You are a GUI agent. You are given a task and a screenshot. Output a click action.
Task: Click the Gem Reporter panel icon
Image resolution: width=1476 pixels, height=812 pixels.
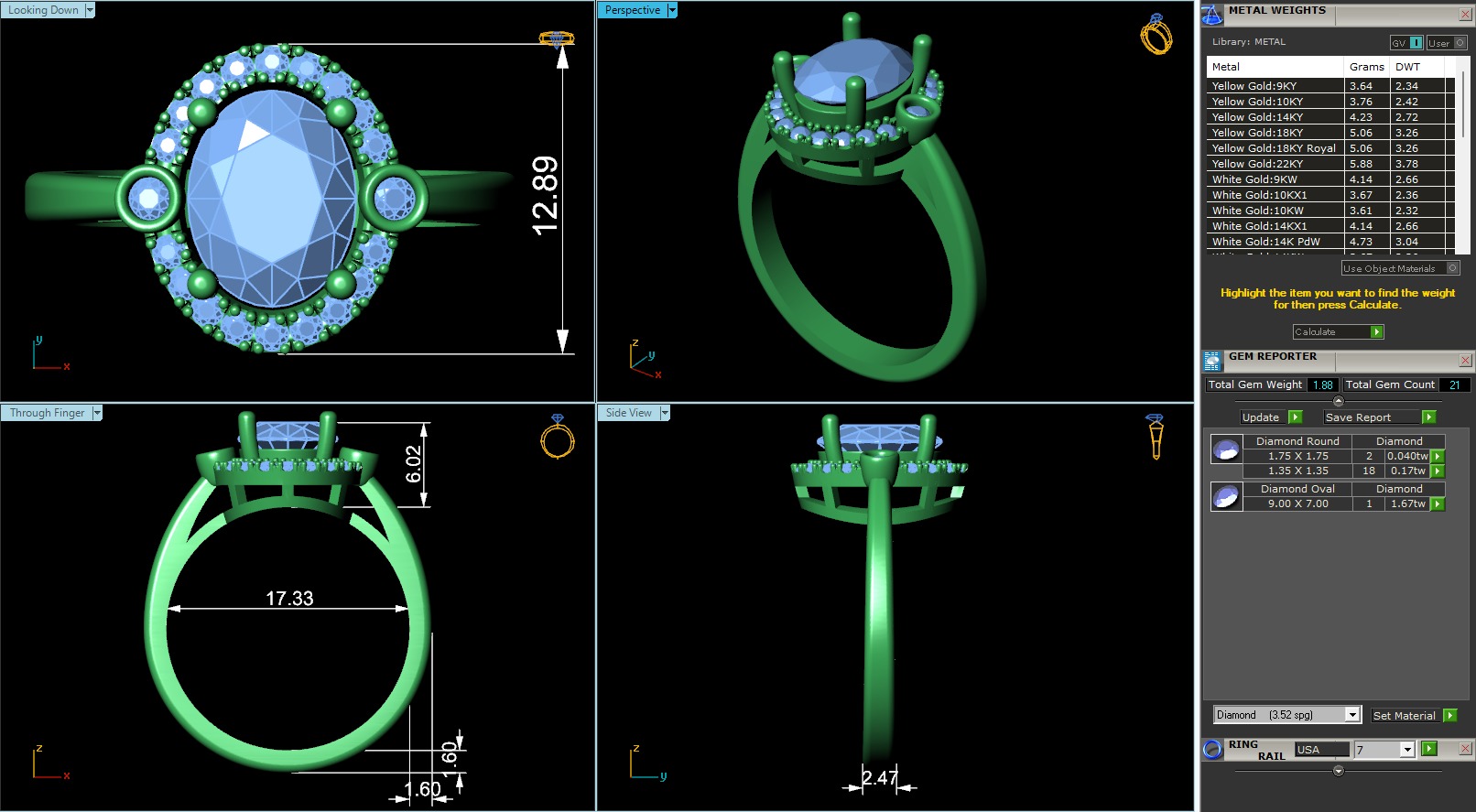pyautogui.click(x=1212, y=361)
